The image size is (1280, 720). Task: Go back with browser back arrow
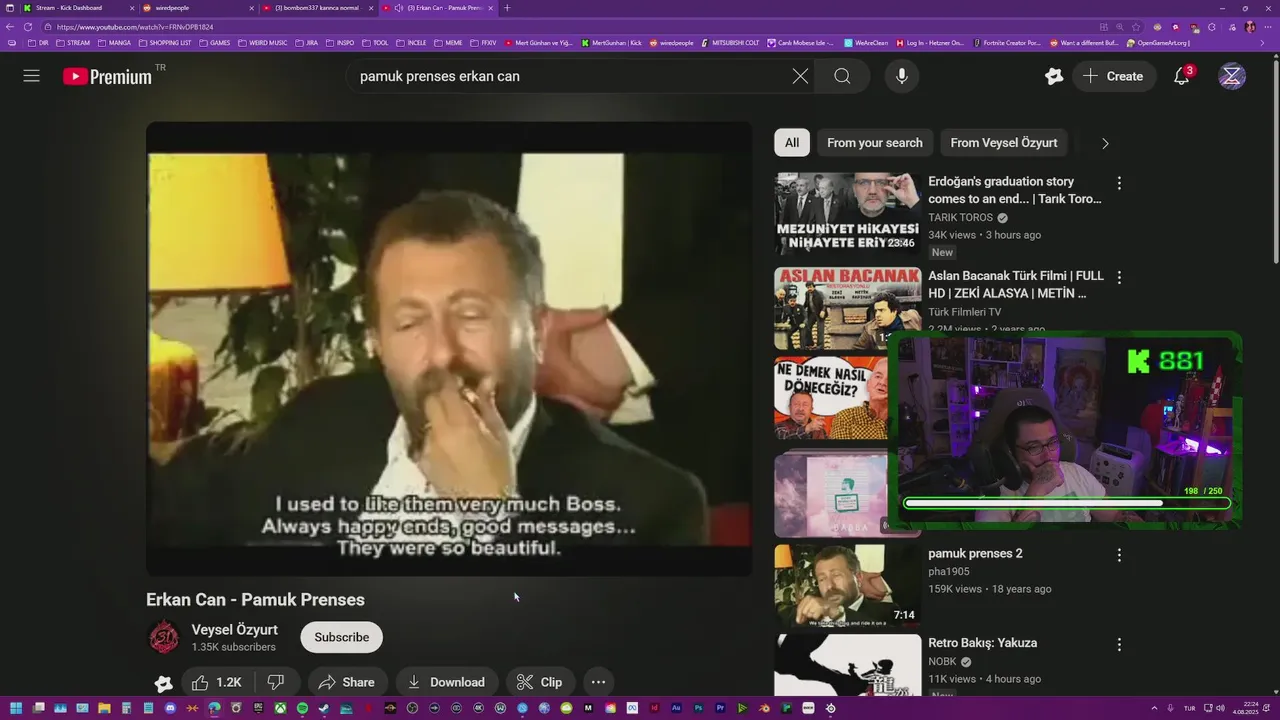click(x=10, y=27)
